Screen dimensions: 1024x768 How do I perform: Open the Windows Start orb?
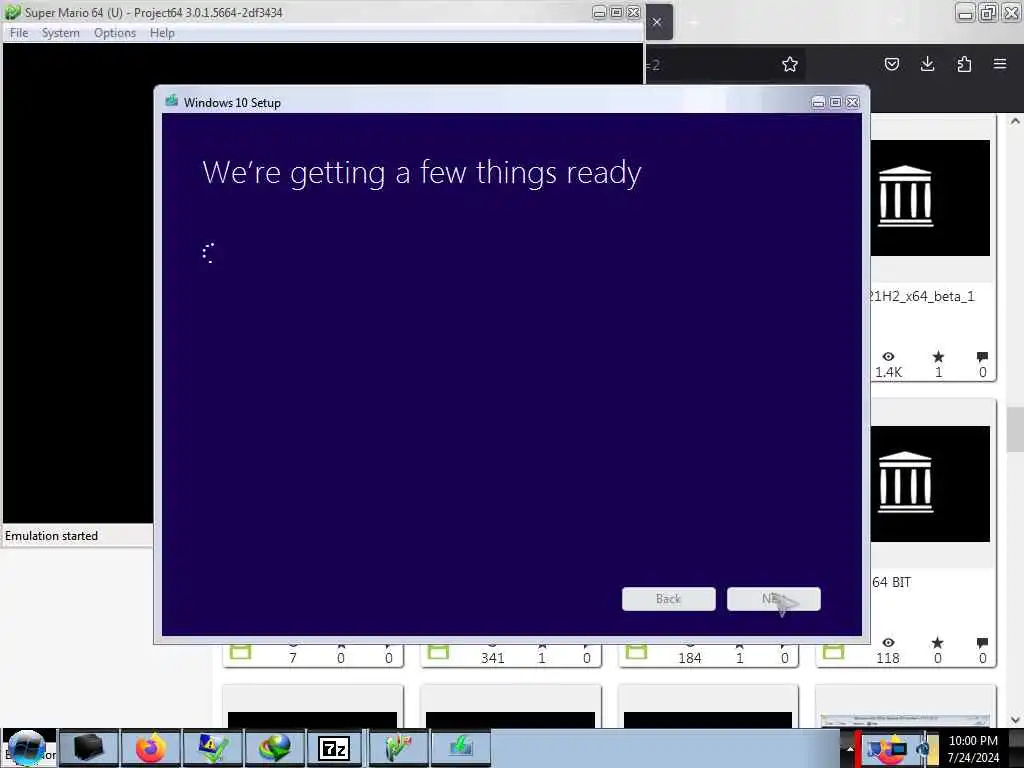point(27,748)
